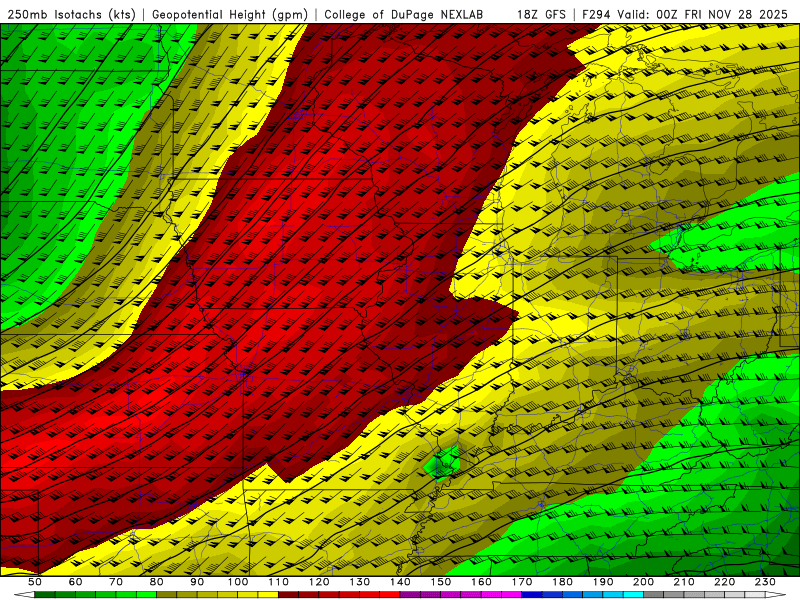Click the dark blue swatch after 170
800x600 pixels.
point(532,595)
